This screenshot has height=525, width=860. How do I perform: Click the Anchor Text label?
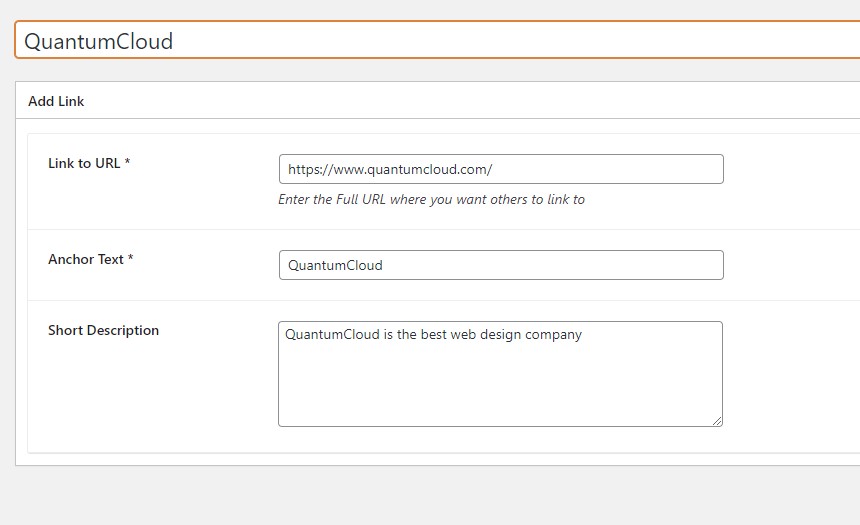point(86,259)
